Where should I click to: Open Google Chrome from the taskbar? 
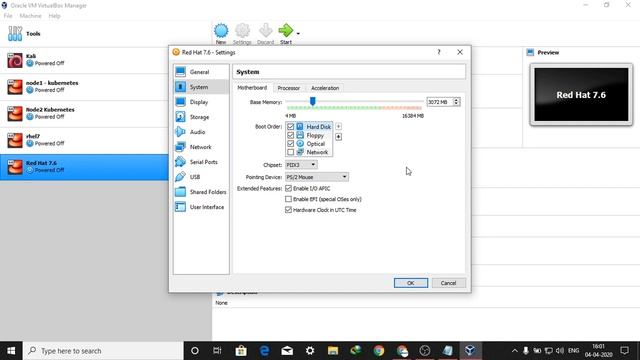tap(379, 351)
